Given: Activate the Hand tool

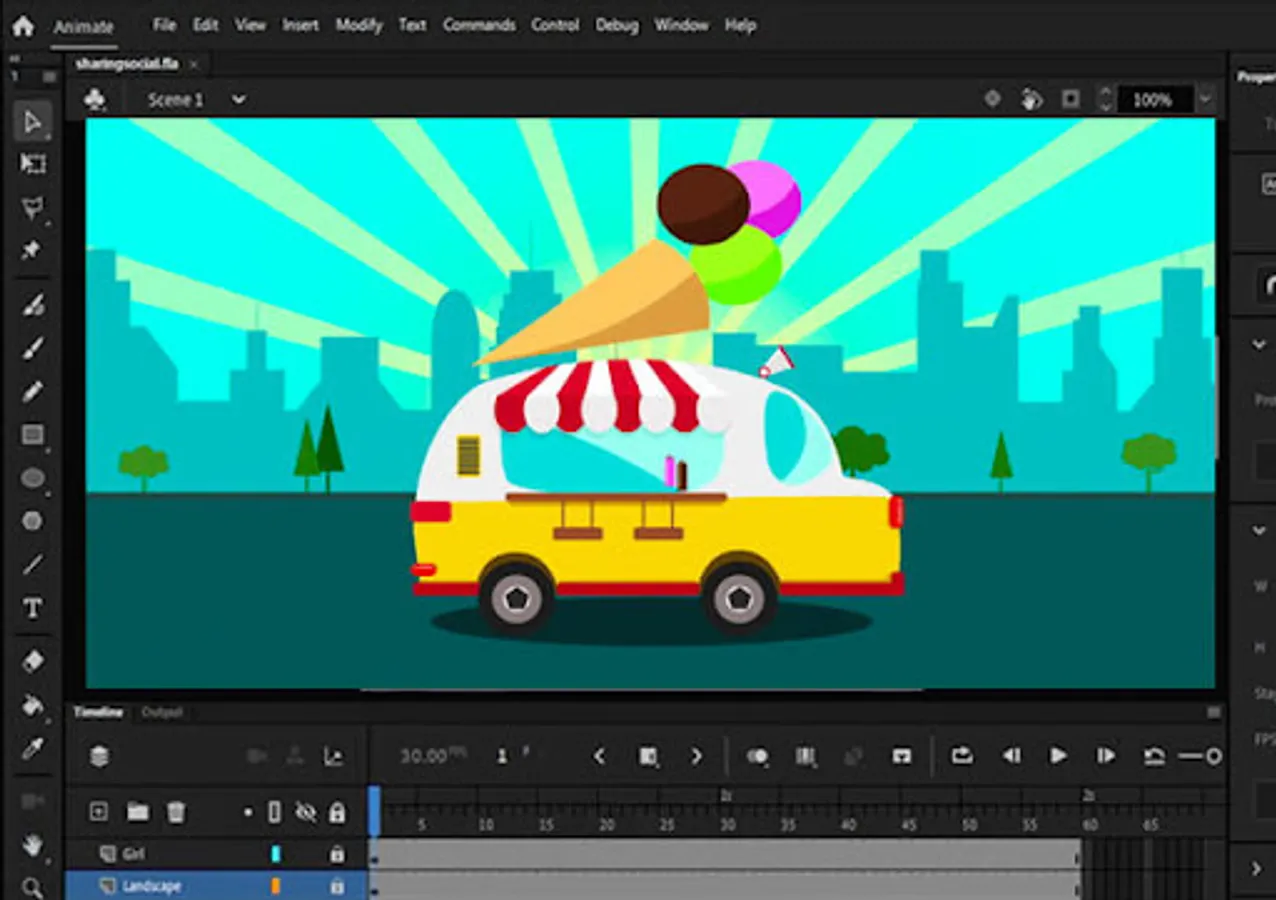Looking at the screenshot, I should pos(33,845).
